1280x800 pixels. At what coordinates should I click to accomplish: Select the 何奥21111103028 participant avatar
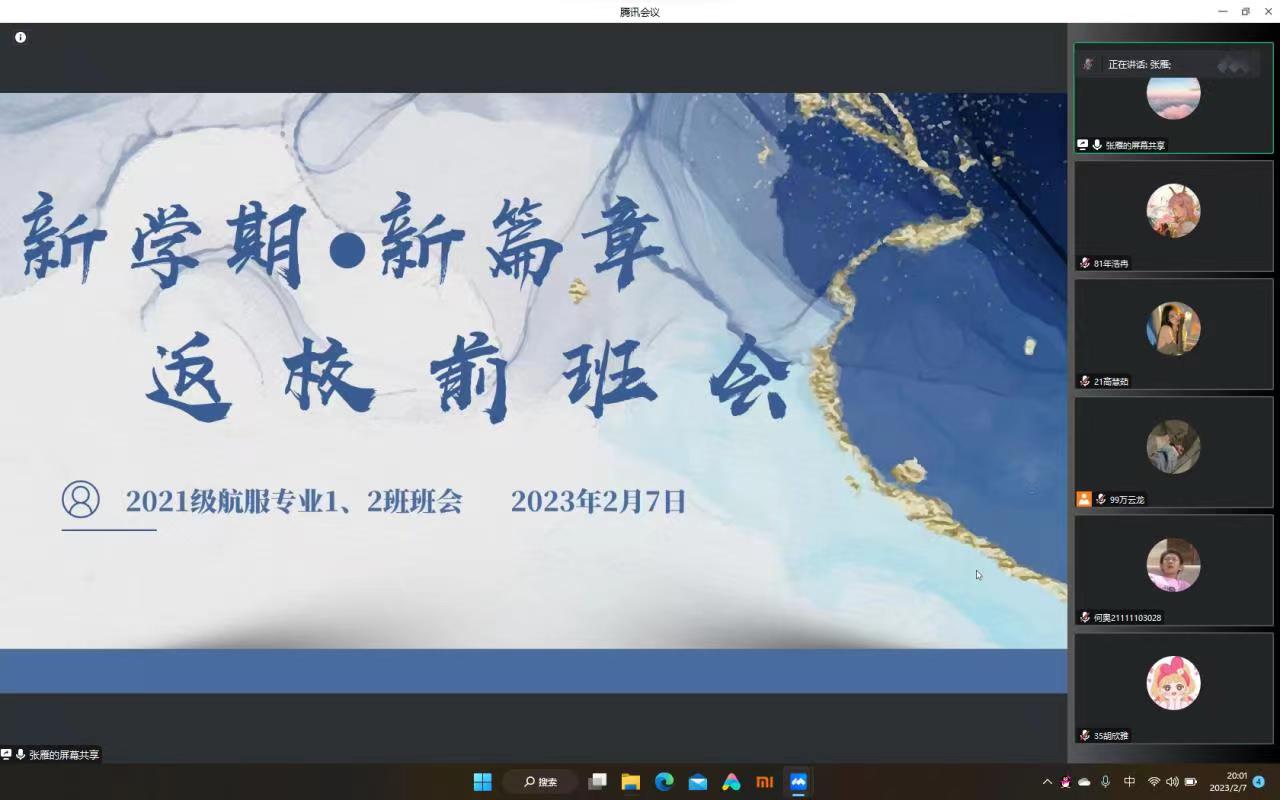click(x=1173, y=565)
